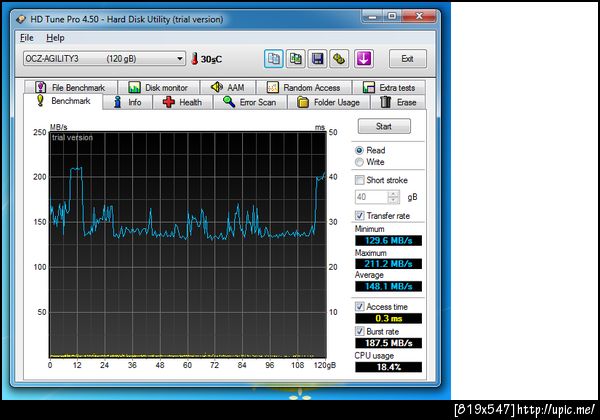This screenshot has height=420, width=600.
Task: Click the Info tab blue icon
Action: click(118, 102)
